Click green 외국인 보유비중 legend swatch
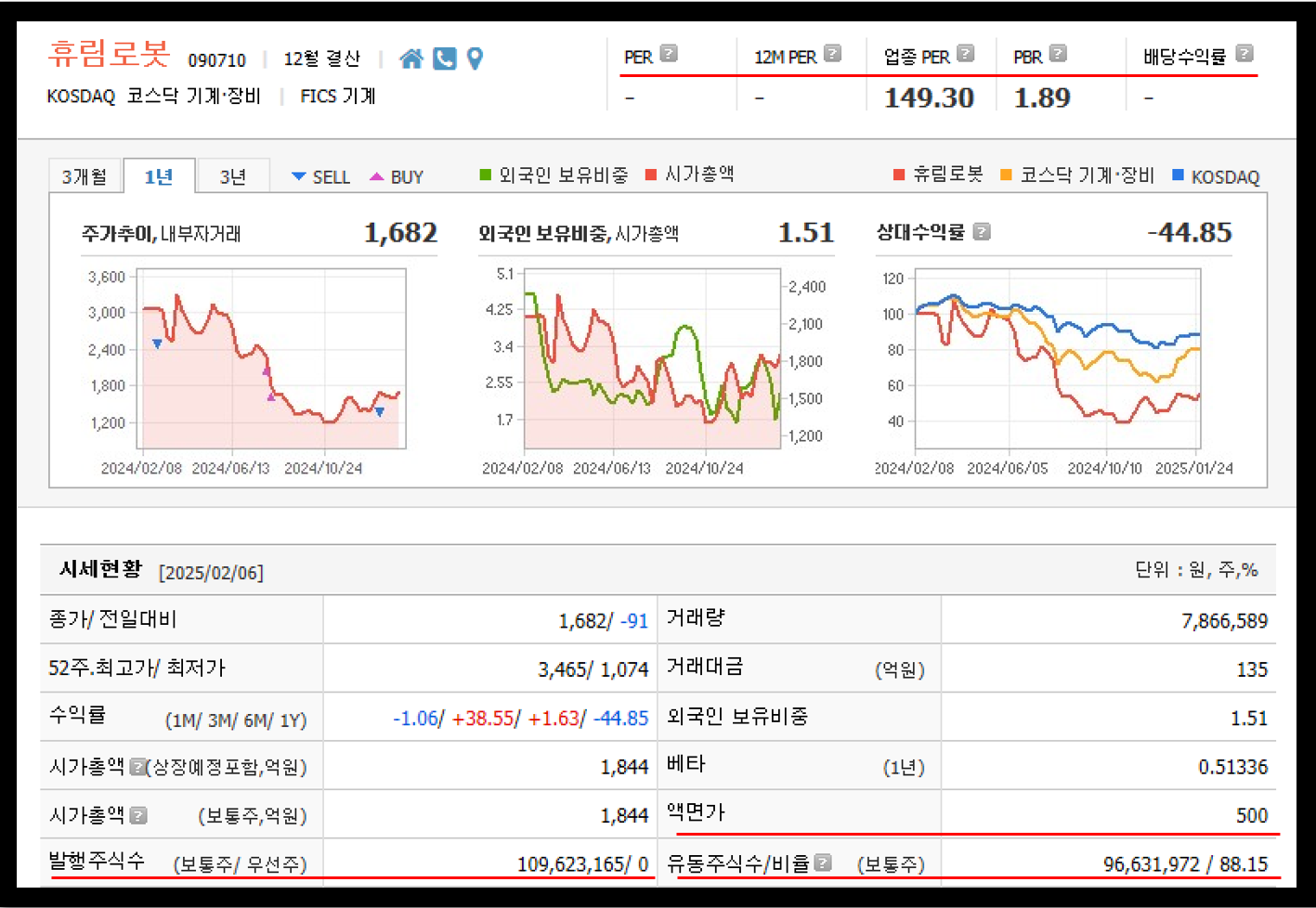This screenshot has width=1316, height=908. [485, 175]
